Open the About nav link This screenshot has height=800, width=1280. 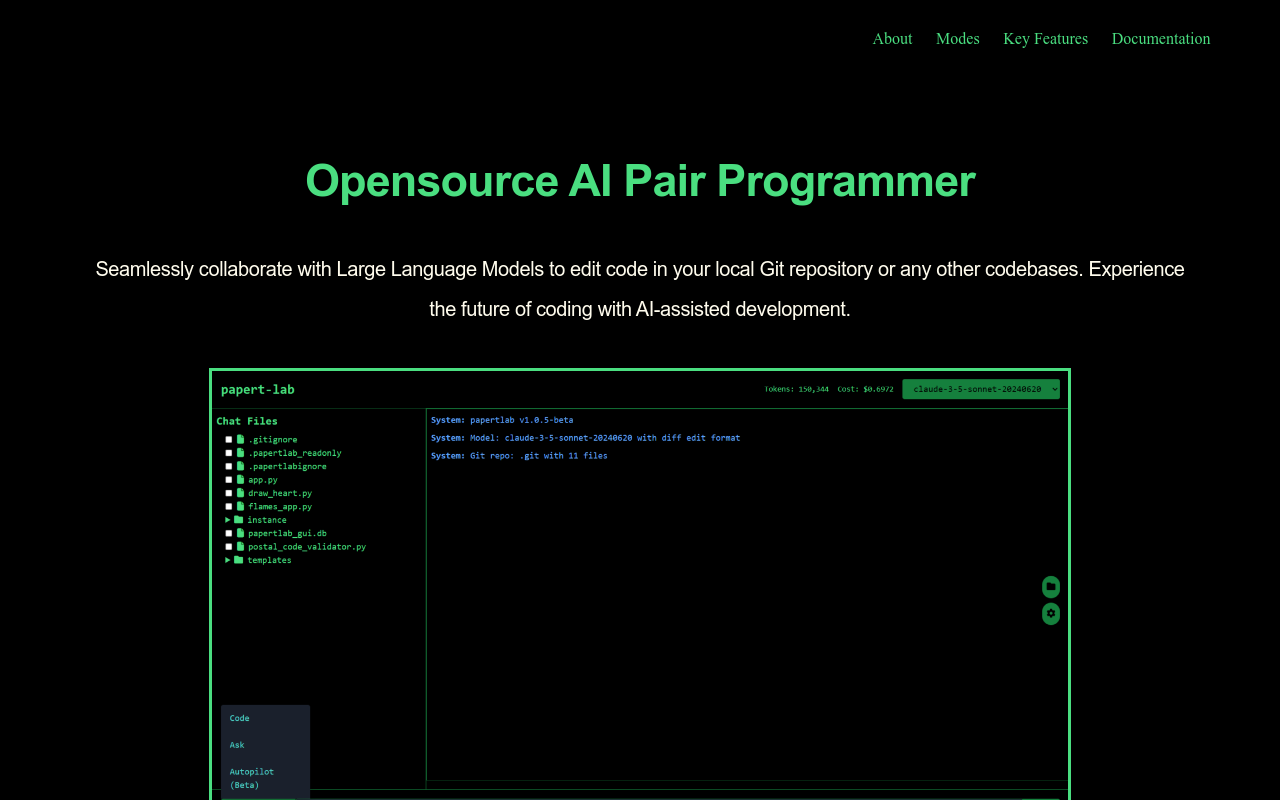pos(892,38)
